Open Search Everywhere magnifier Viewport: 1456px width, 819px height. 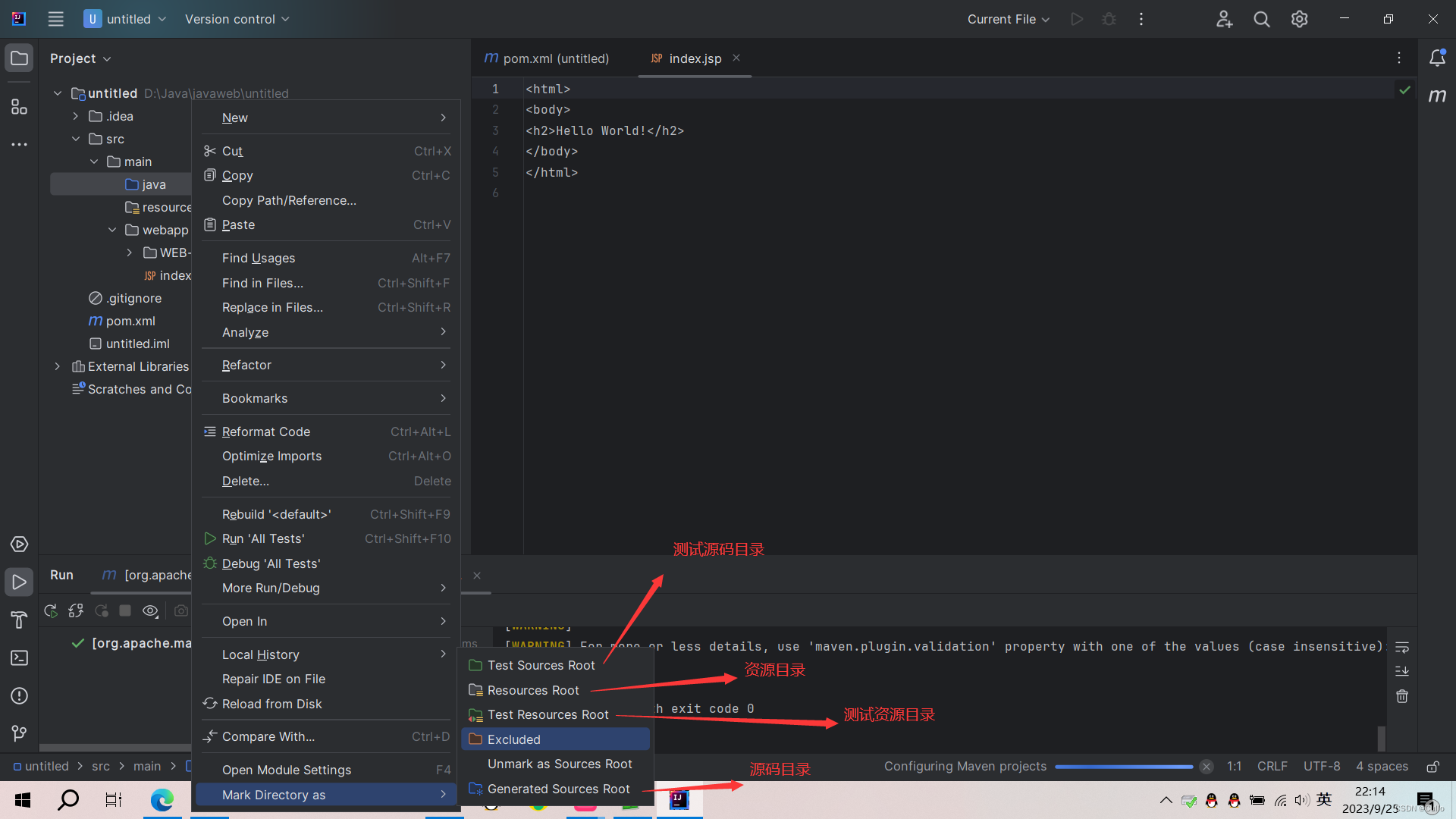point(1262,19)
